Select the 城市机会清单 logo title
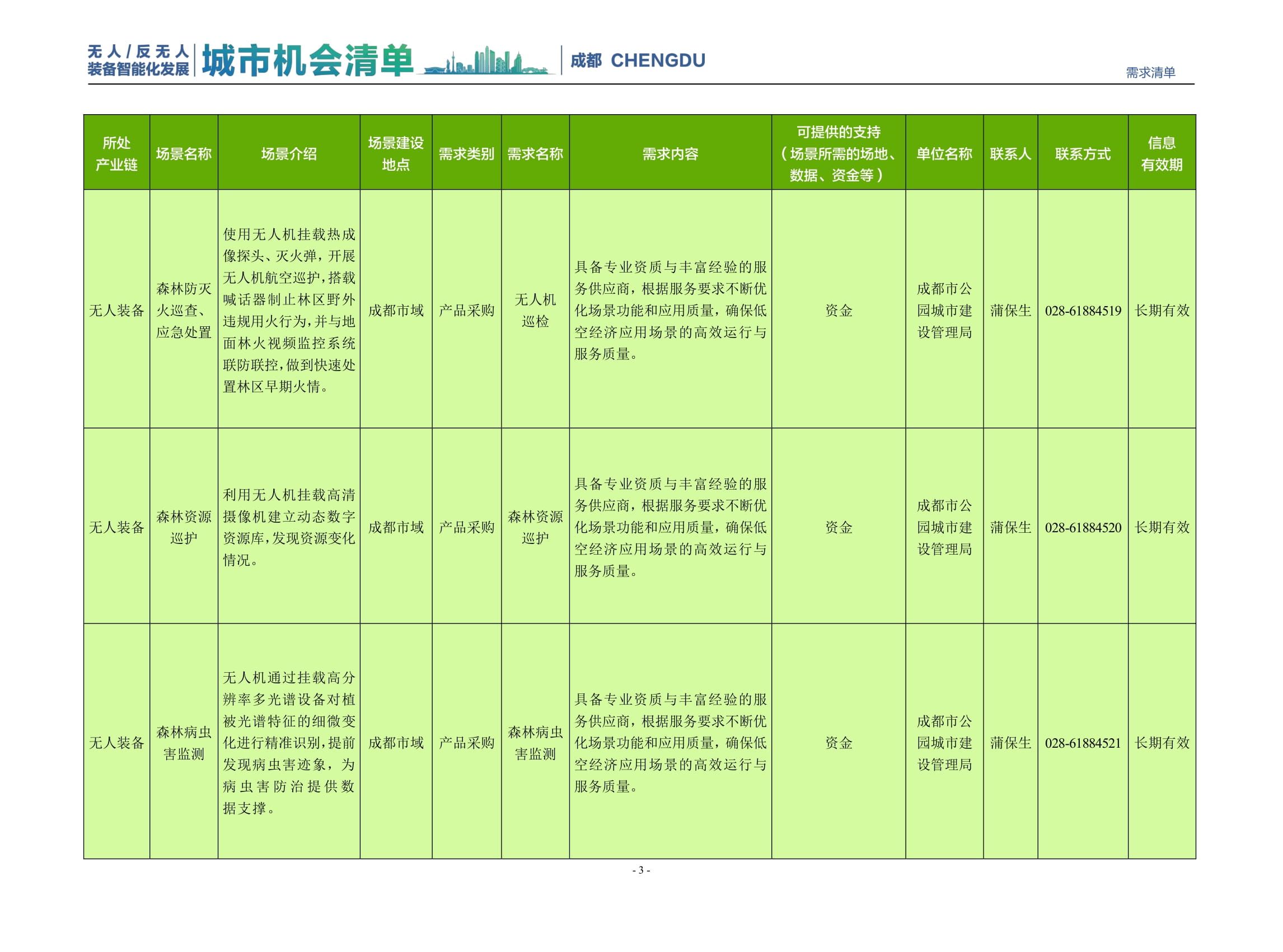Image resolution: width=1283 pixels, height=952 pixels. pyautogui.click(x=314, y=60)
